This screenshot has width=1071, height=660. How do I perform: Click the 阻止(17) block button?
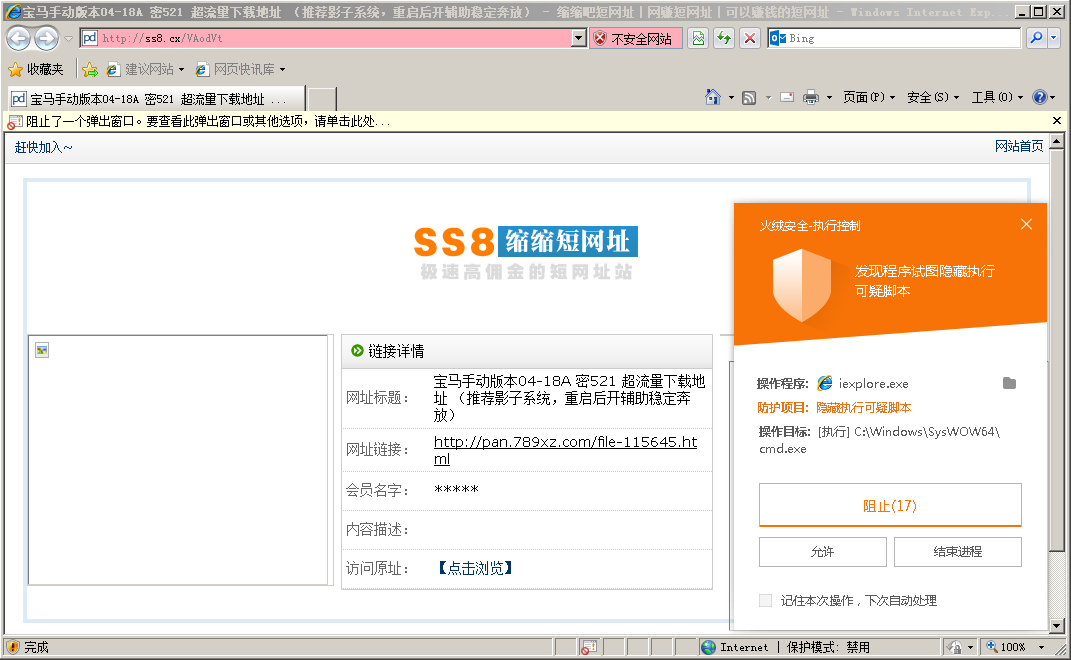point(890,506)
